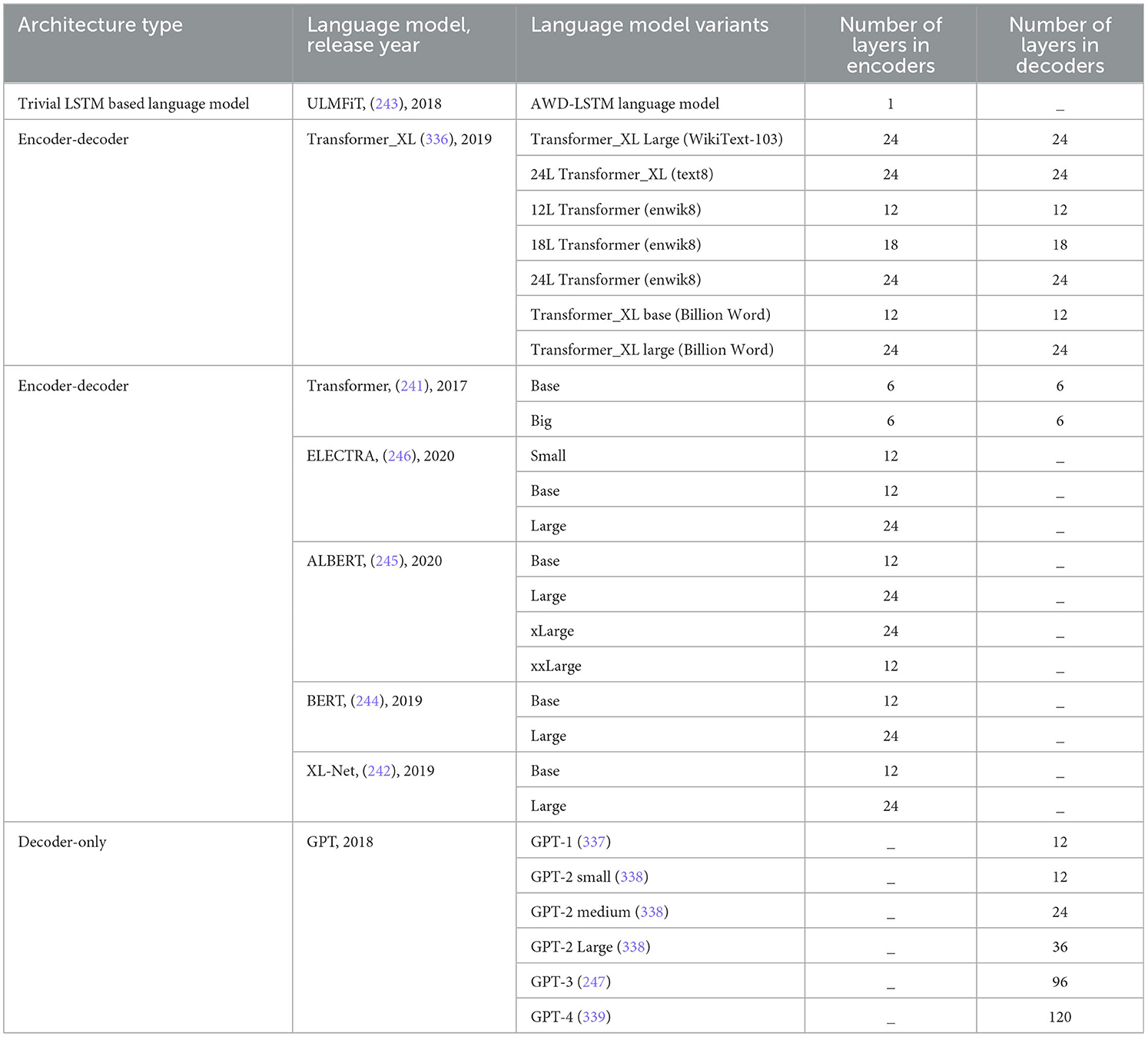The image size is (1148, 1037).
Task: Select decoder layers value 120 for GPT-4
Action: [x=1060, y=1017]
